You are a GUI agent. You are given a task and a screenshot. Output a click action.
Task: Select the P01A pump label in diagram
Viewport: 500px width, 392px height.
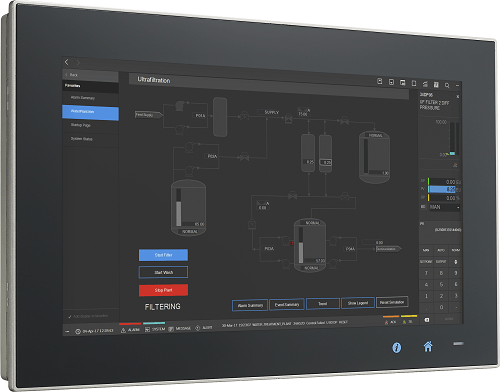point(200,116)
